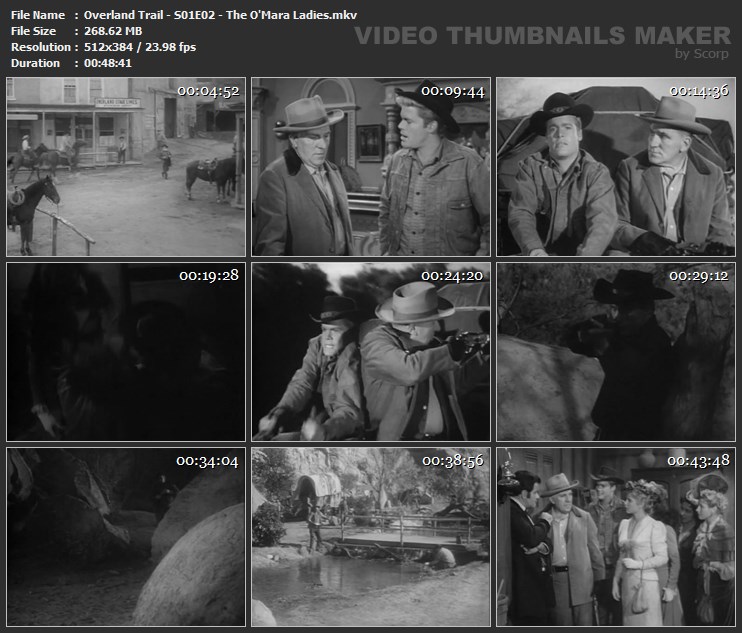Click the file name 'Overland Trail - S01E02 - The O'Mara Ladies.mkv'
This screenshot has height=633, width=742.
221,15
